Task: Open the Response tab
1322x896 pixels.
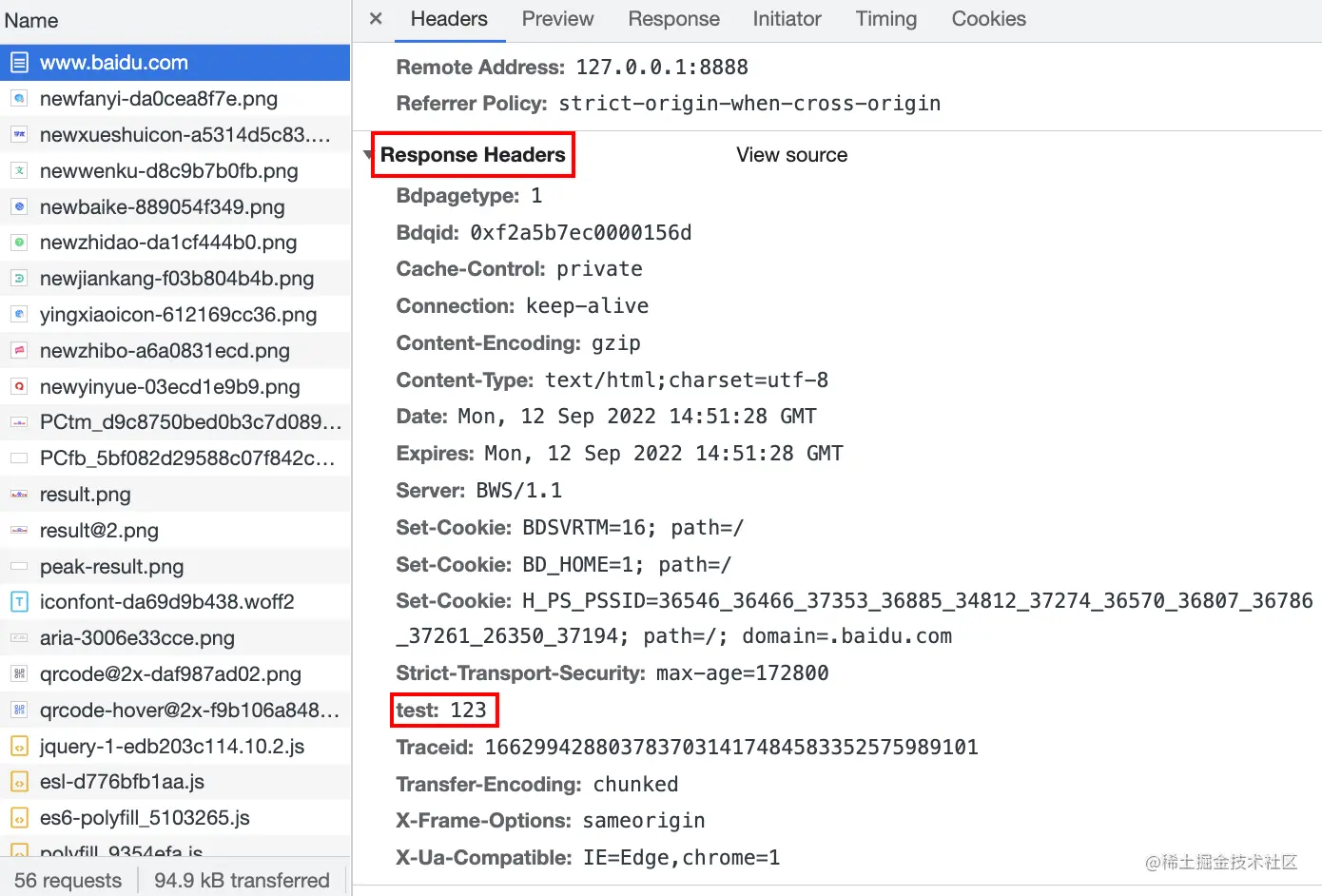Action: pyautogui.click(x=673, y=19)
